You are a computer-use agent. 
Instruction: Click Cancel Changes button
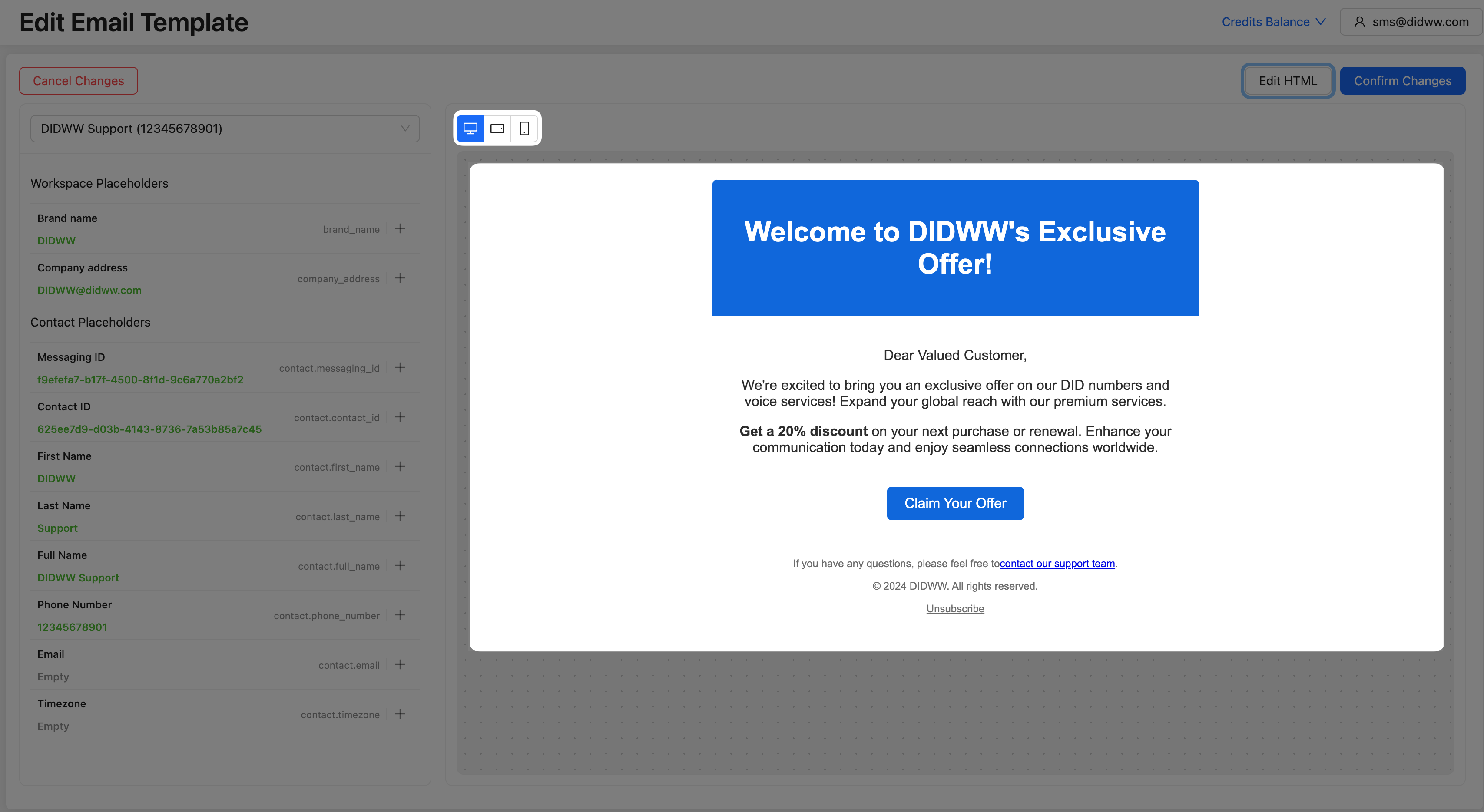[x=78, y=81]
